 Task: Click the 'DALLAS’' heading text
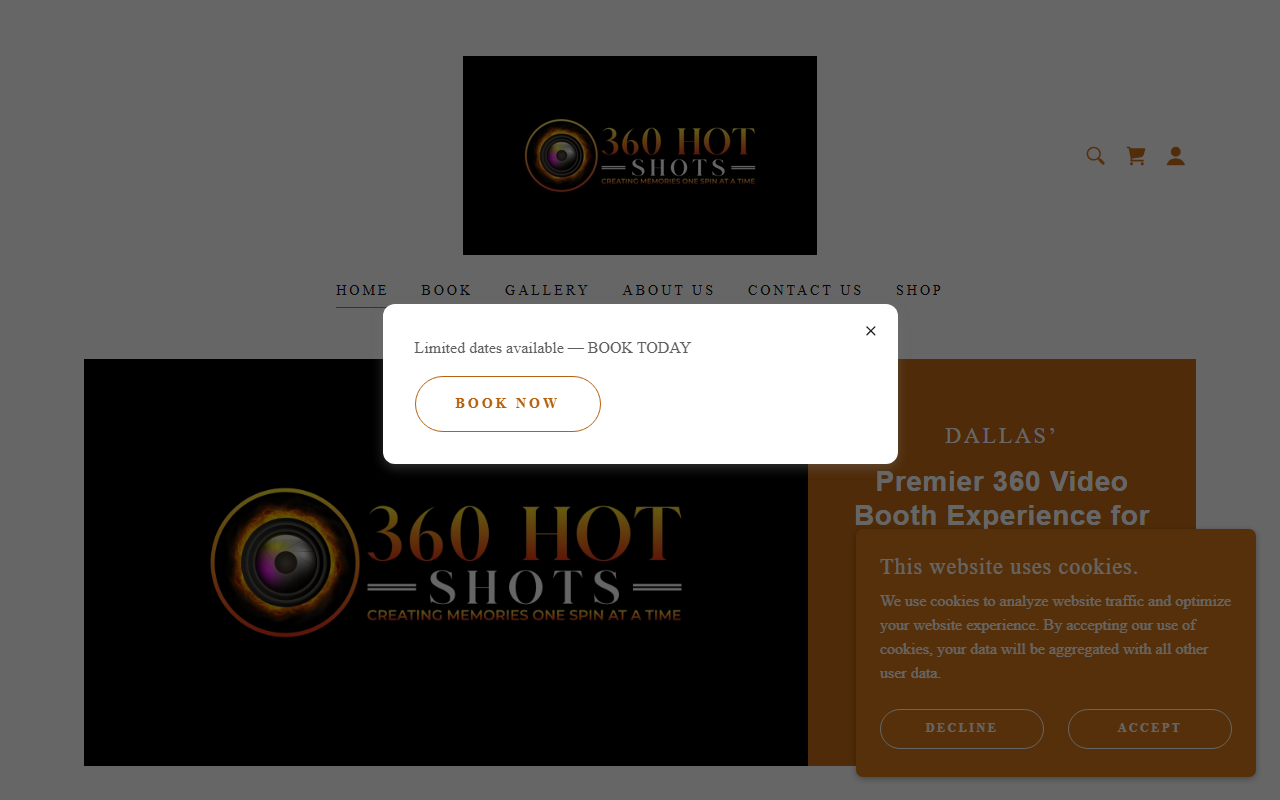click(x=1002, y=436)
